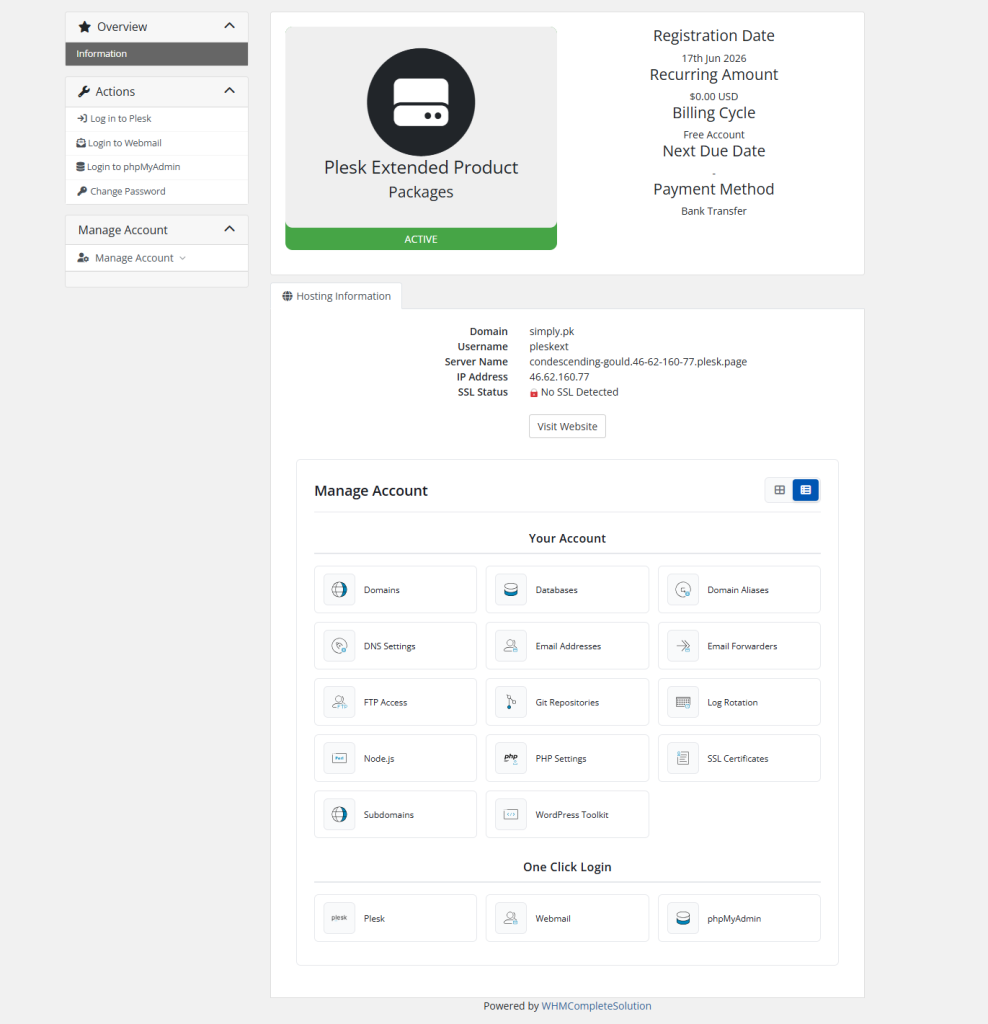This screenshot has width=988, height=1024.
Task: Click the No SSL Detected text
Action: point(579,392)
